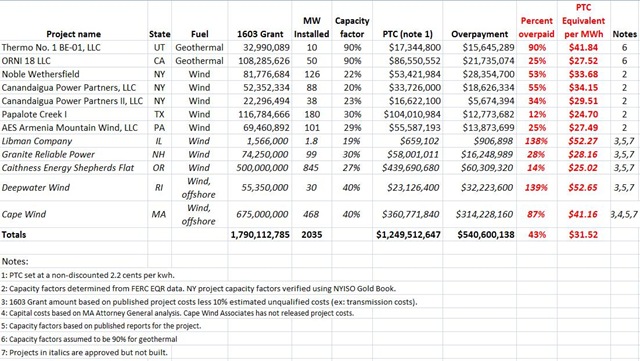Click Caithness Energy Shepherds Flat MW 845
Viewport: 640px width, 361px height.
pos(311,168)
